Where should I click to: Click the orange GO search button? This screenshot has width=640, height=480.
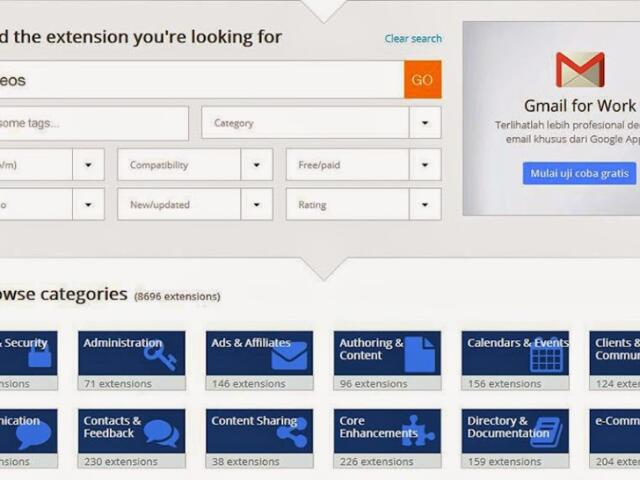coord(422,80)
